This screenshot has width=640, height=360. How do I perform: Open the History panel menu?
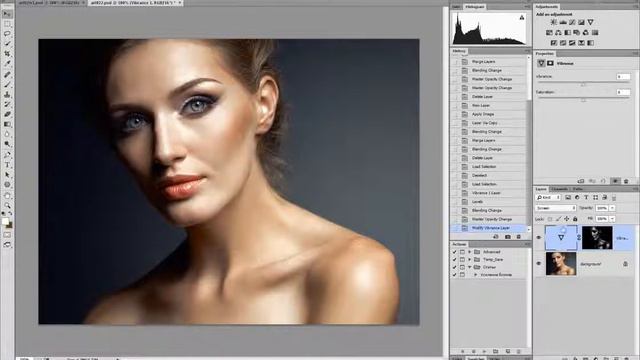coord(527,51)
